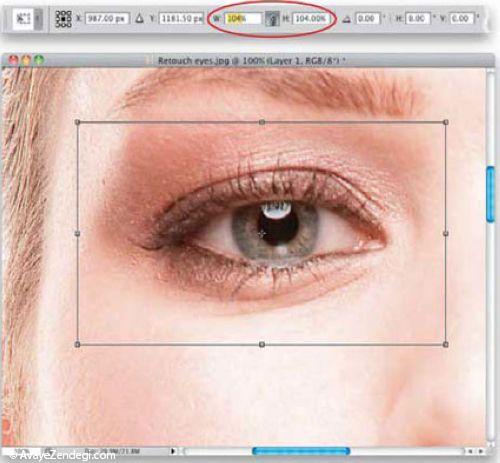This screenshot has height=463, width=500.
Task: Click the top-center transform handle
Action: click(262, 122)
